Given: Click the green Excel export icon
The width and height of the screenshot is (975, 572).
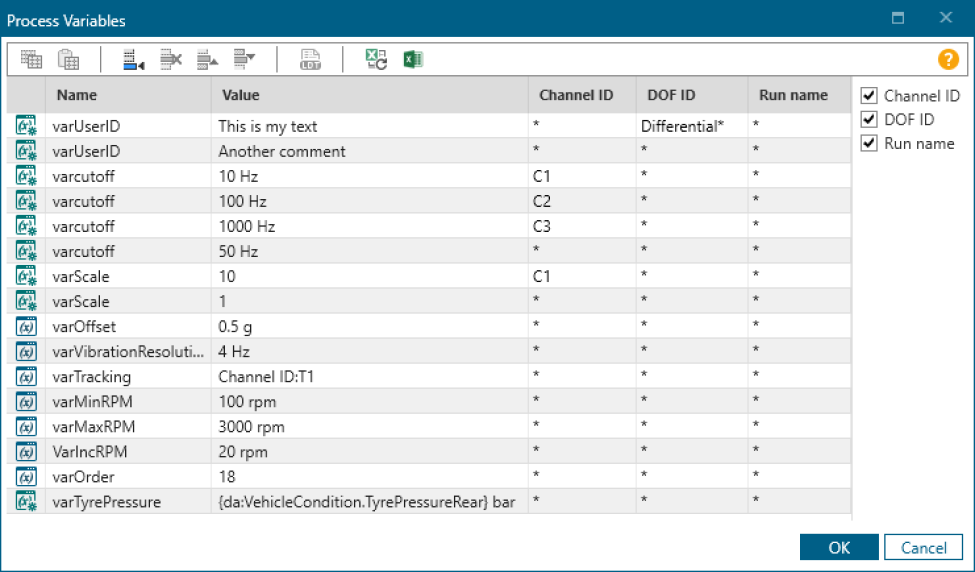Looking at the screenshot, I should point(412,60).
